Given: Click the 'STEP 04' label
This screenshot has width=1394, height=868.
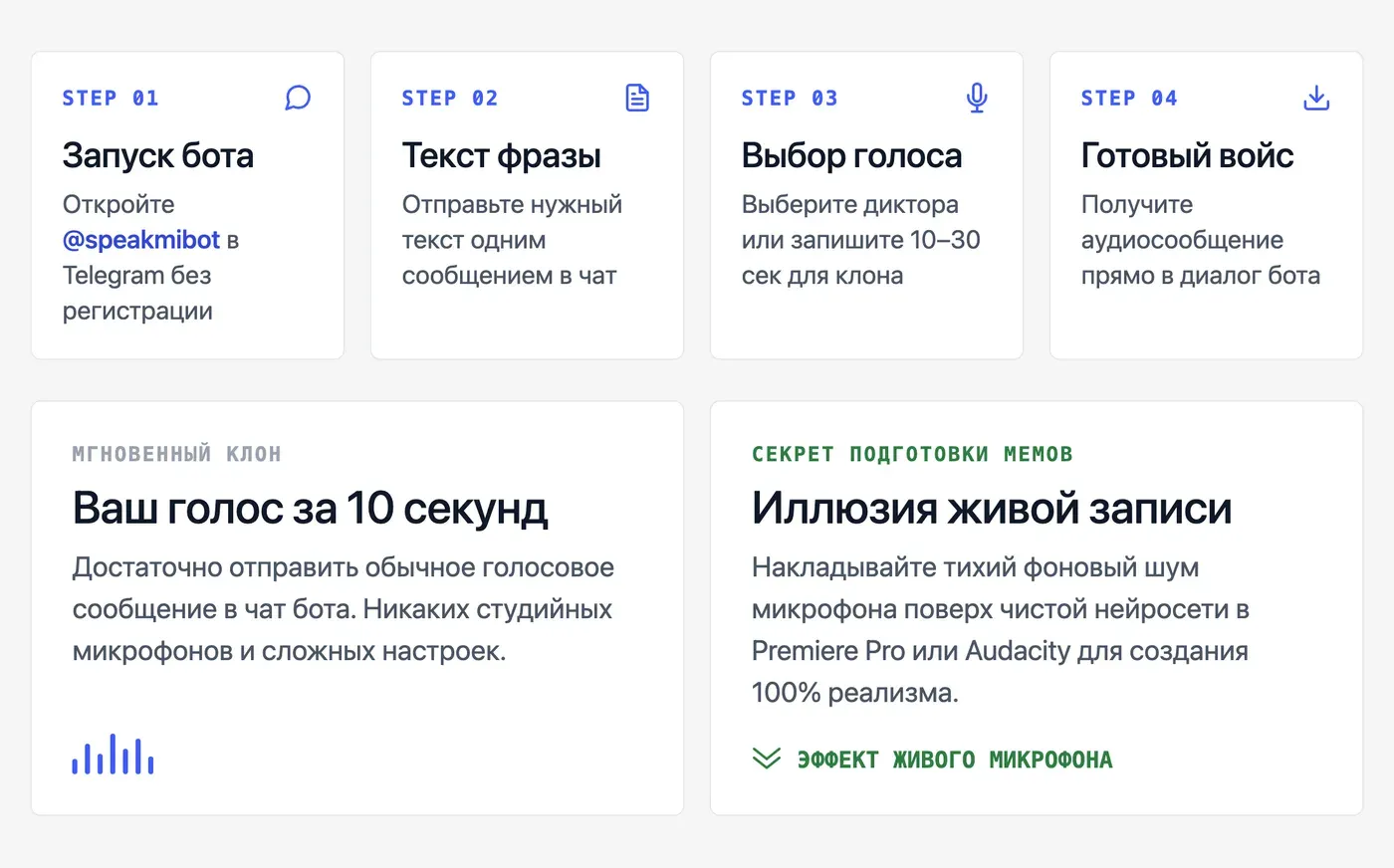Looking at the screenshot, I should coord(1129,98).
